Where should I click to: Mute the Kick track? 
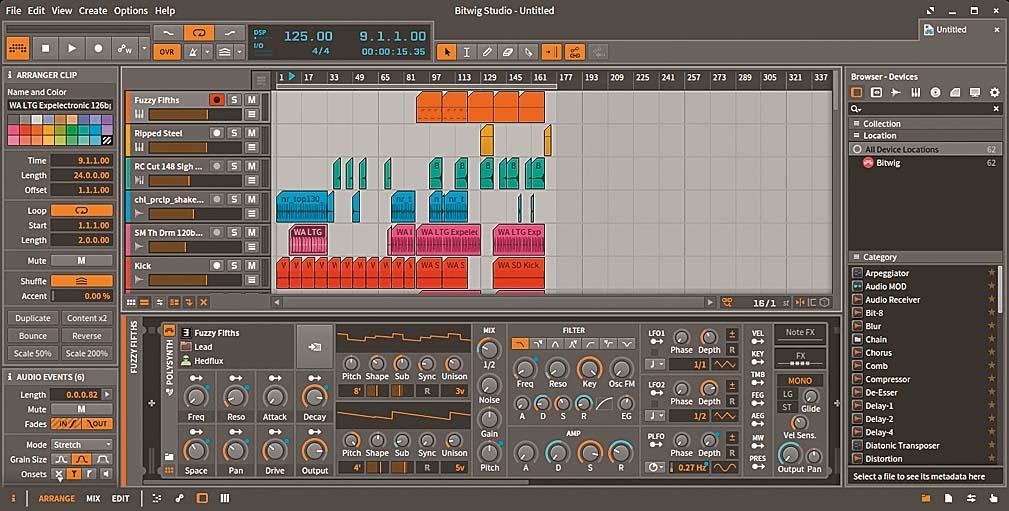coord(252,266)
